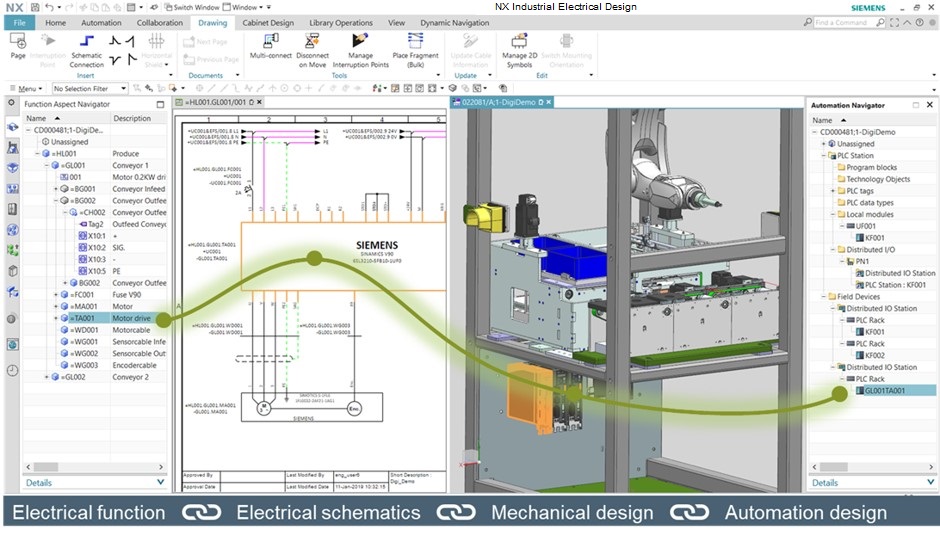Click Place Fragment (Bulk) icon
This screenshot has height=536, width=940.
[x=414, y=48]
